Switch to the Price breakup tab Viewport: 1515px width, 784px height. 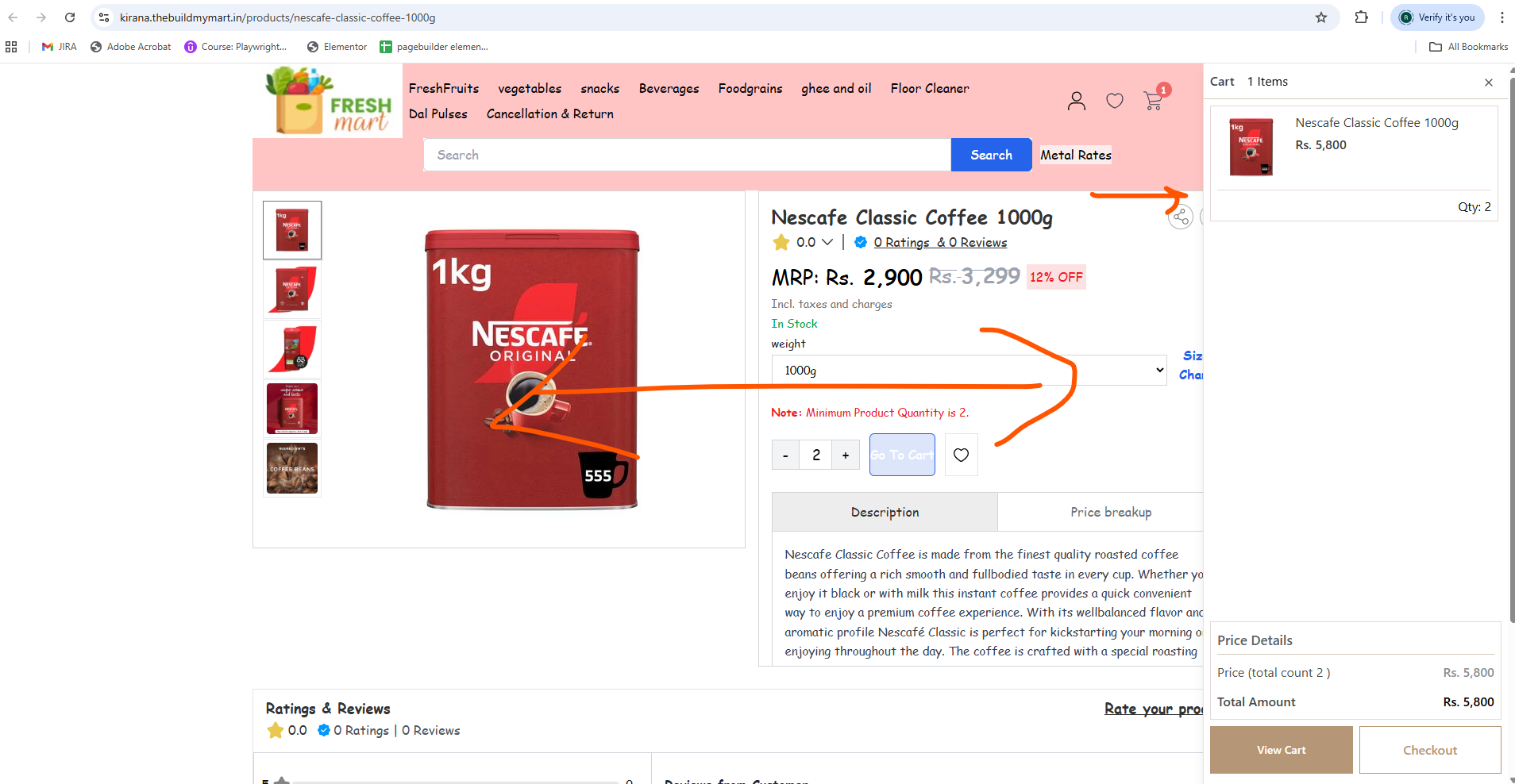[1110, 512]
